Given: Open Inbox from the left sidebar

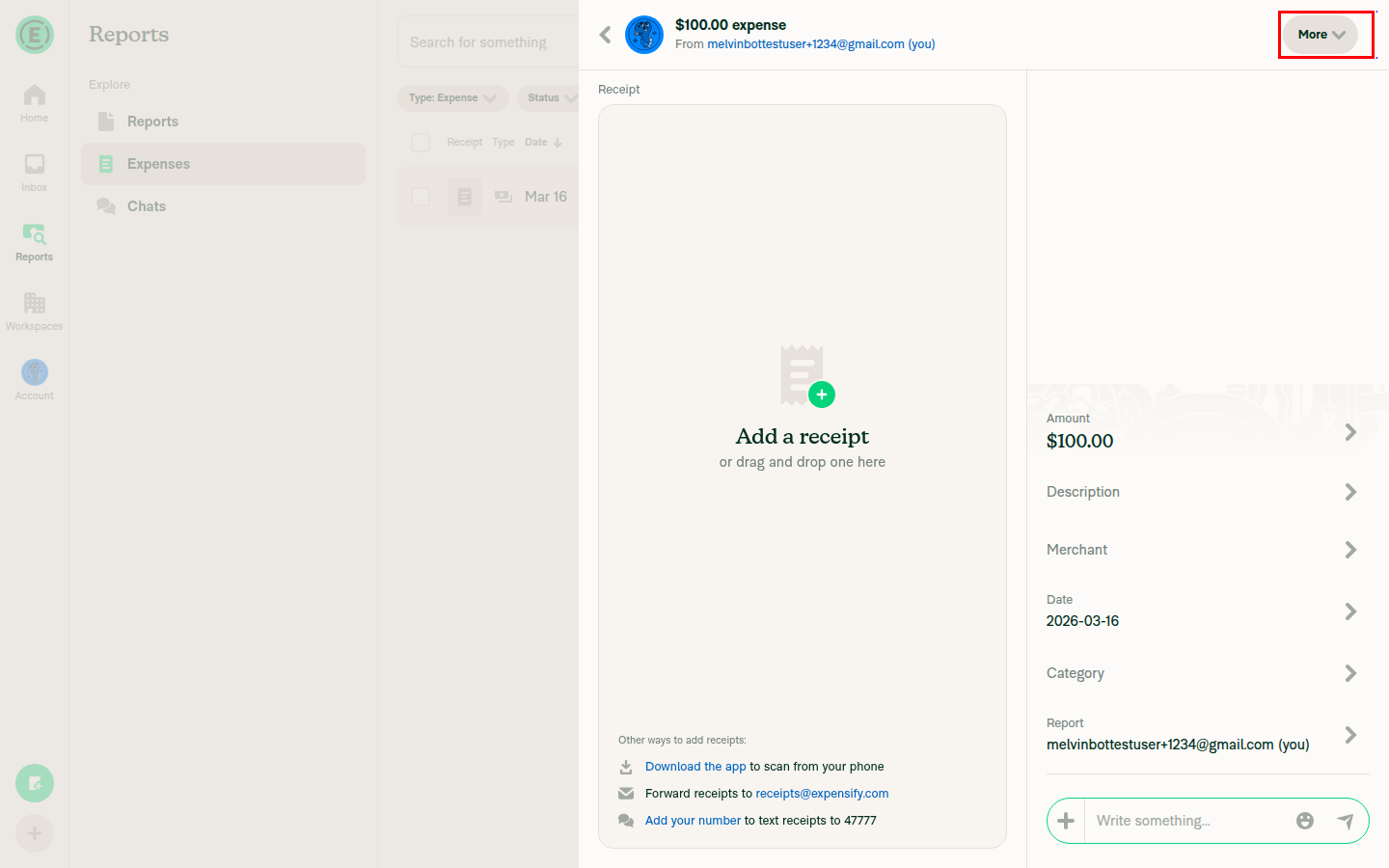Looking at the screenshot, I should click(35, 172).
